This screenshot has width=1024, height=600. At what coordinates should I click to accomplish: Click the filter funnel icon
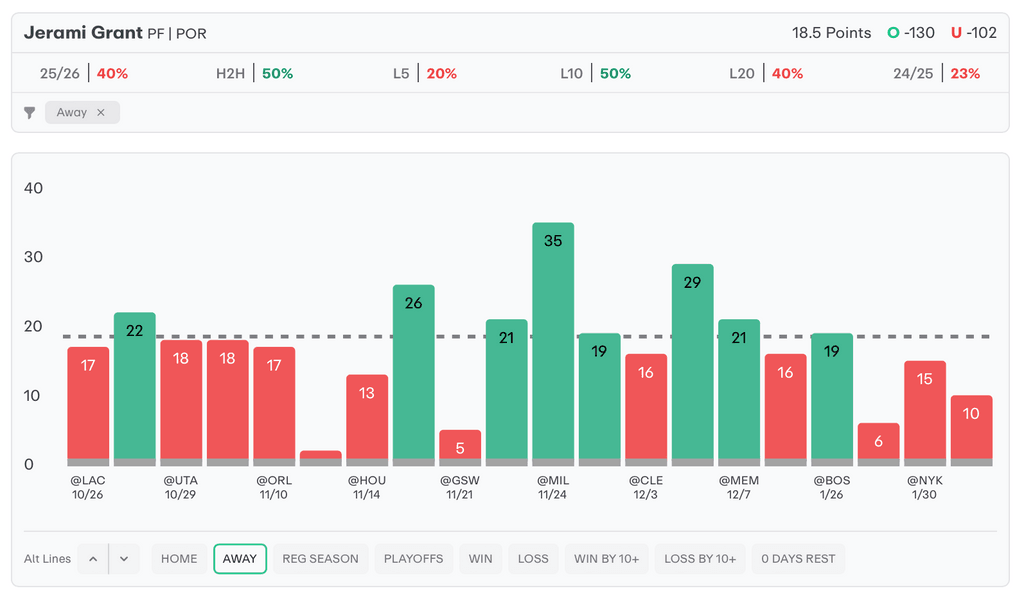30,113
